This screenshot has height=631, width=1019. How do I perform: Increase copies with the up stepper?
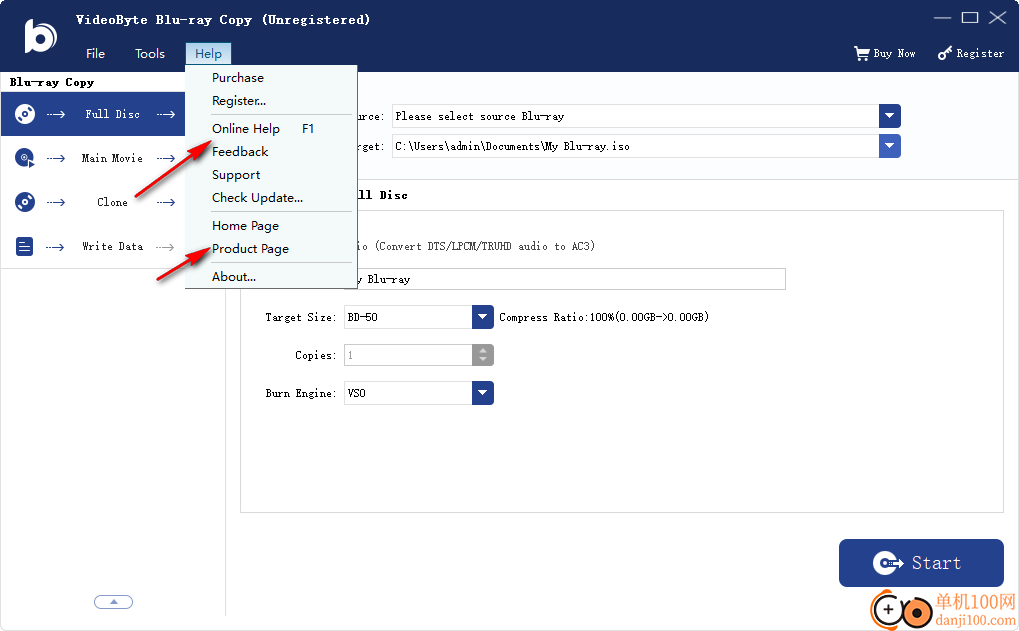483,350
